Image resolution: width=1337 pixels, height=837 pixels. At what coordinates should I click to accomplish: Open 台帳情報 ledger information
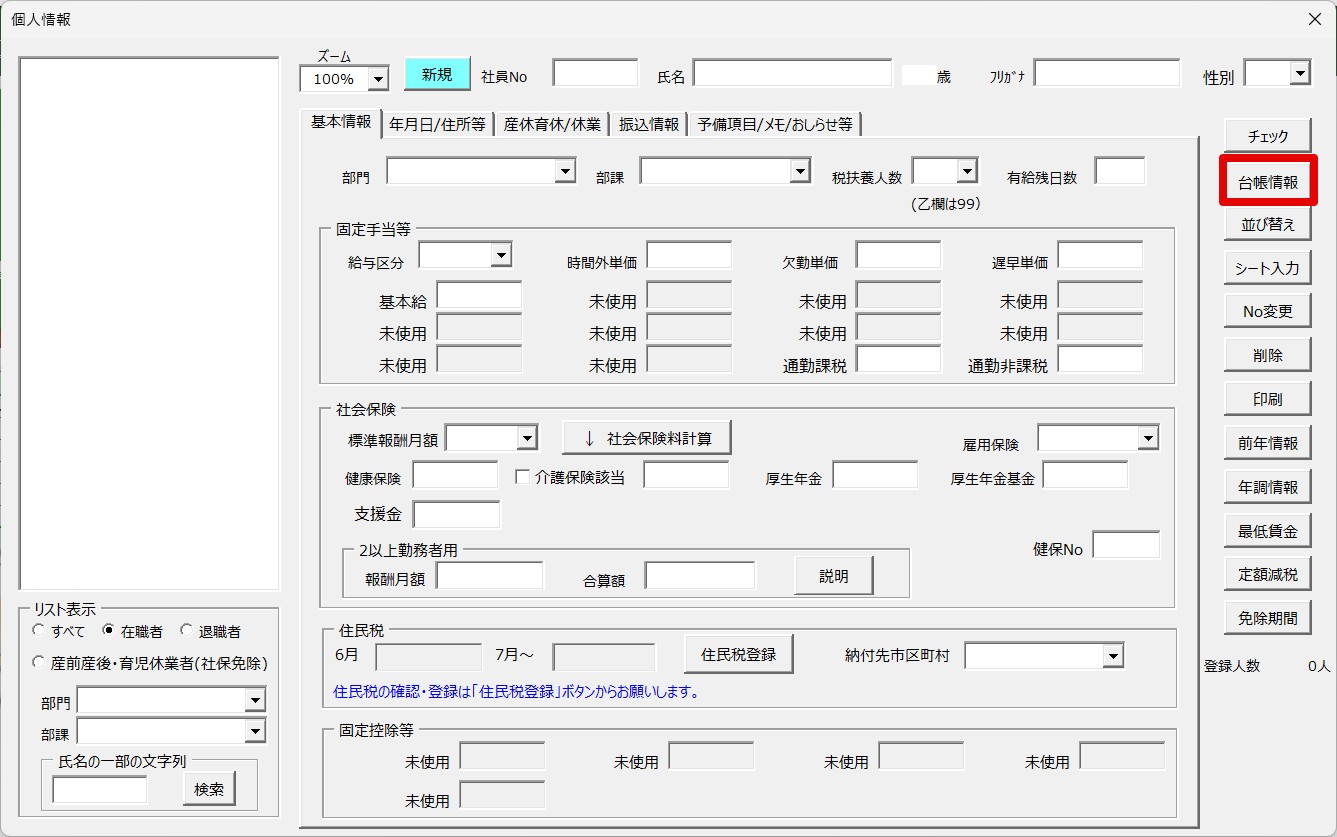[x=1267, y=182]
